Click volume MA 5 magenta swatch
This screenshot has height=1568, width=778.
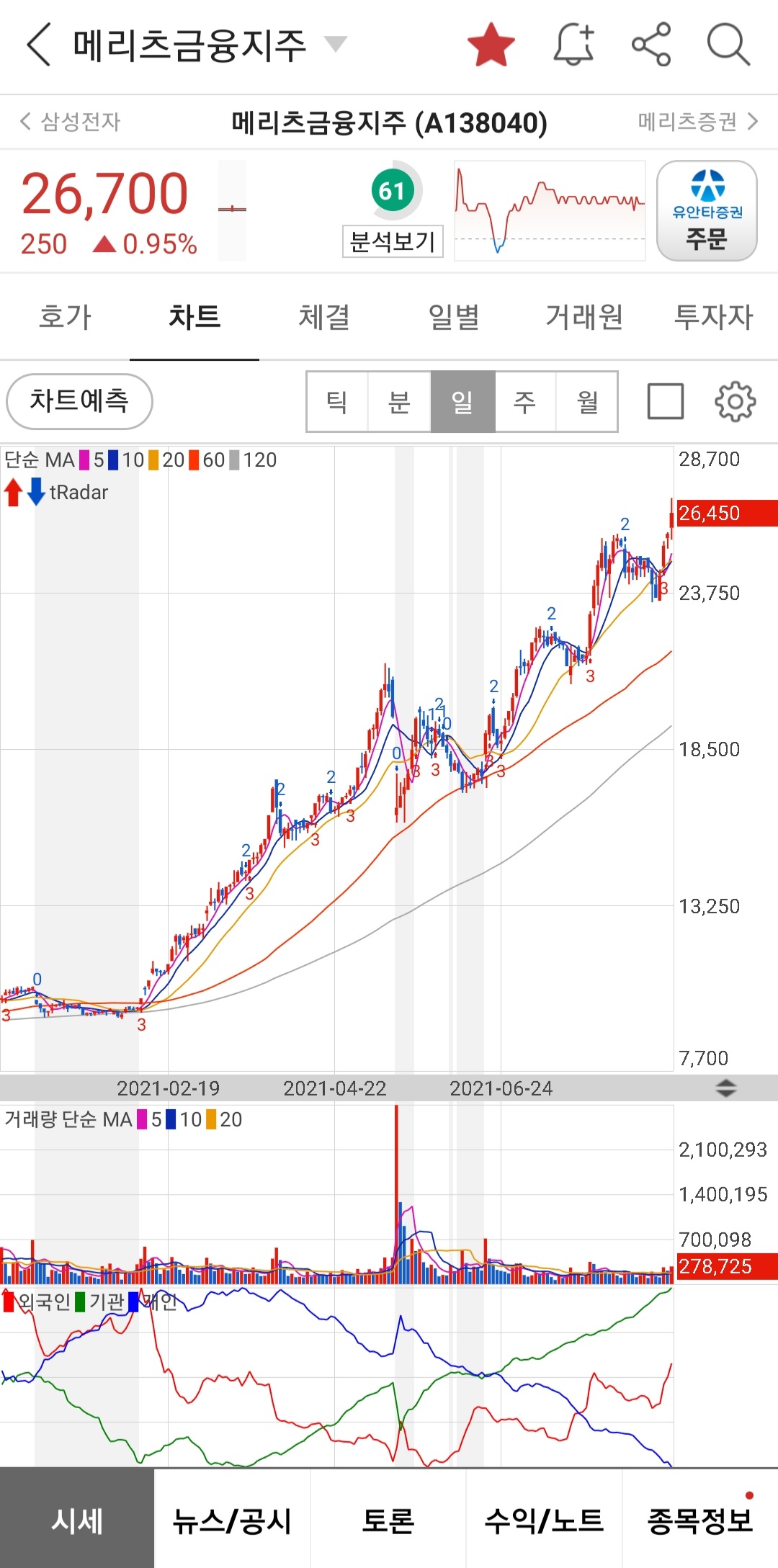[x=142, y=1119]
